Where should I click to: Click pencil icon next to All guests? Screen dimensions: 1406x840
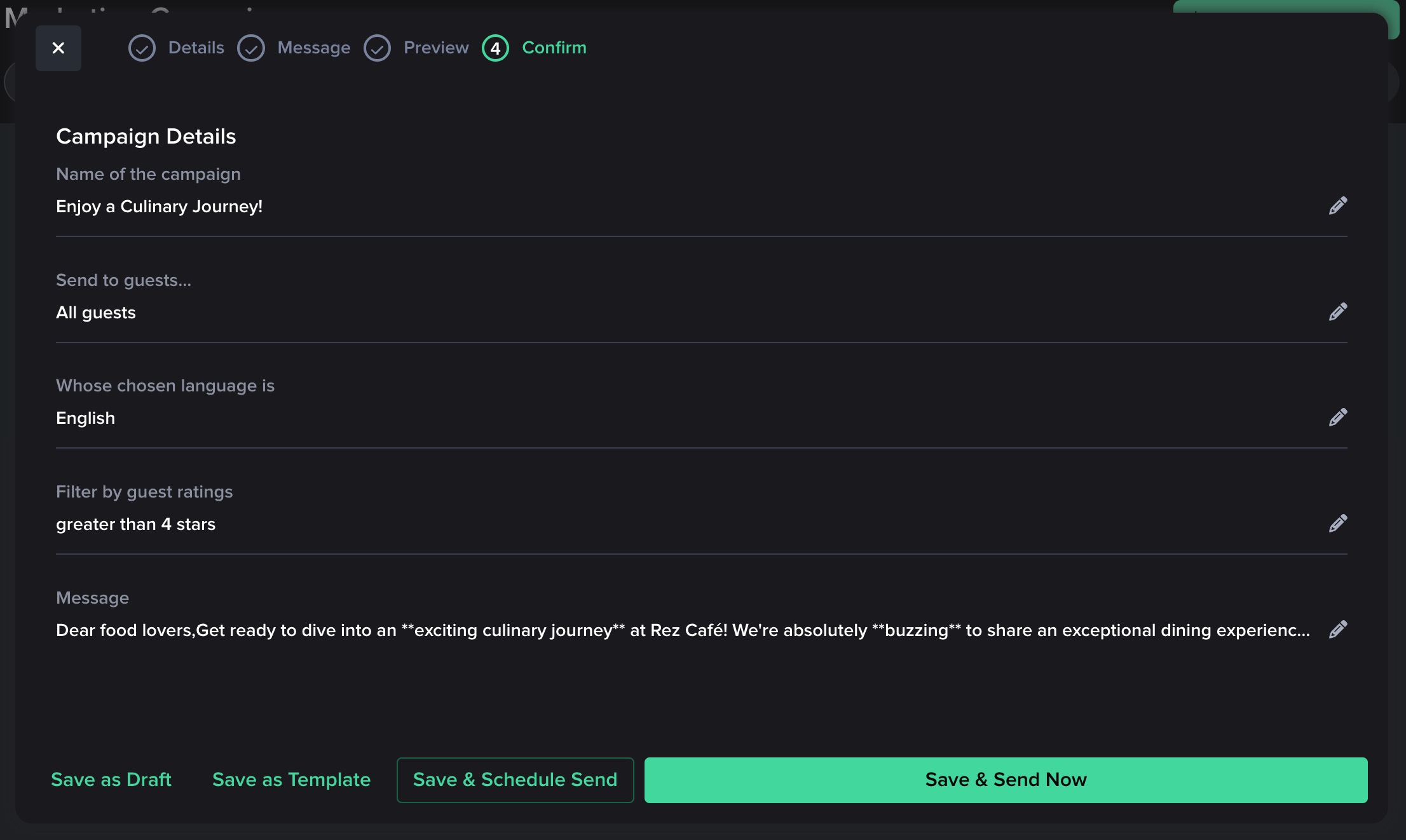click(x=1337, y=312)
